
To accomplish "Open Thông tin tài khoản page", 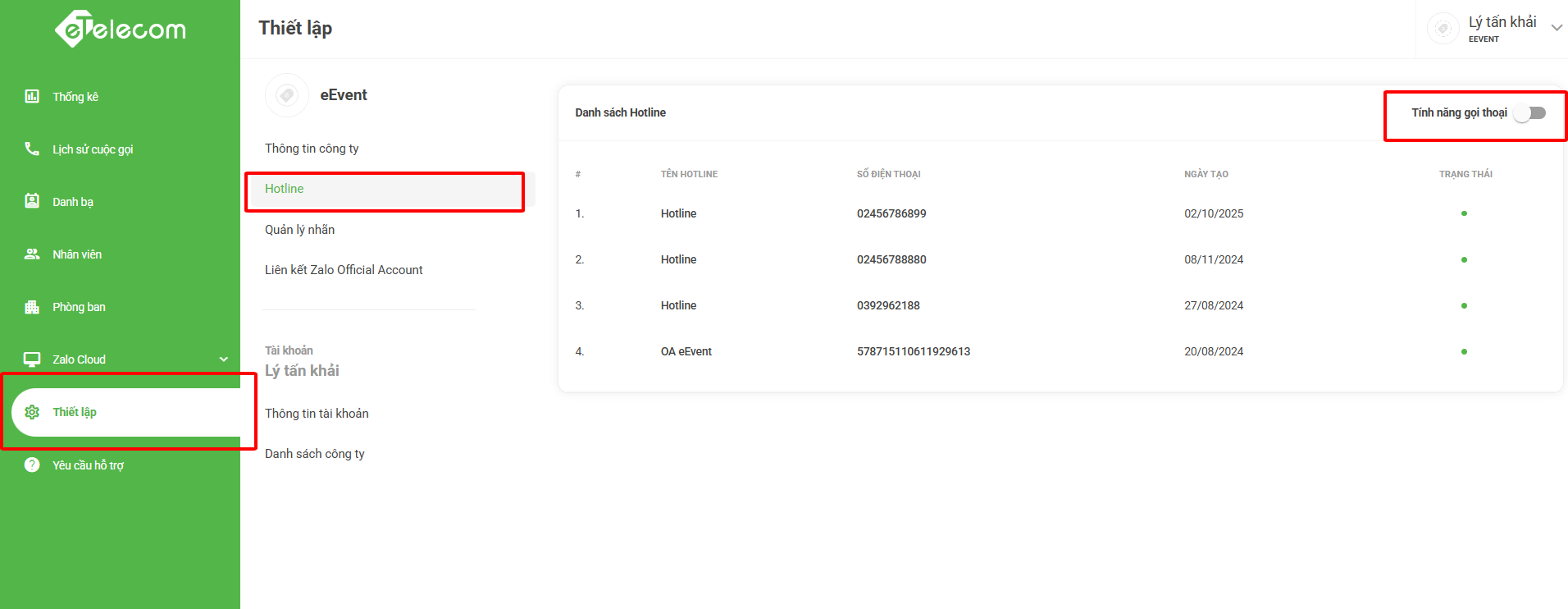I will 317,414.
